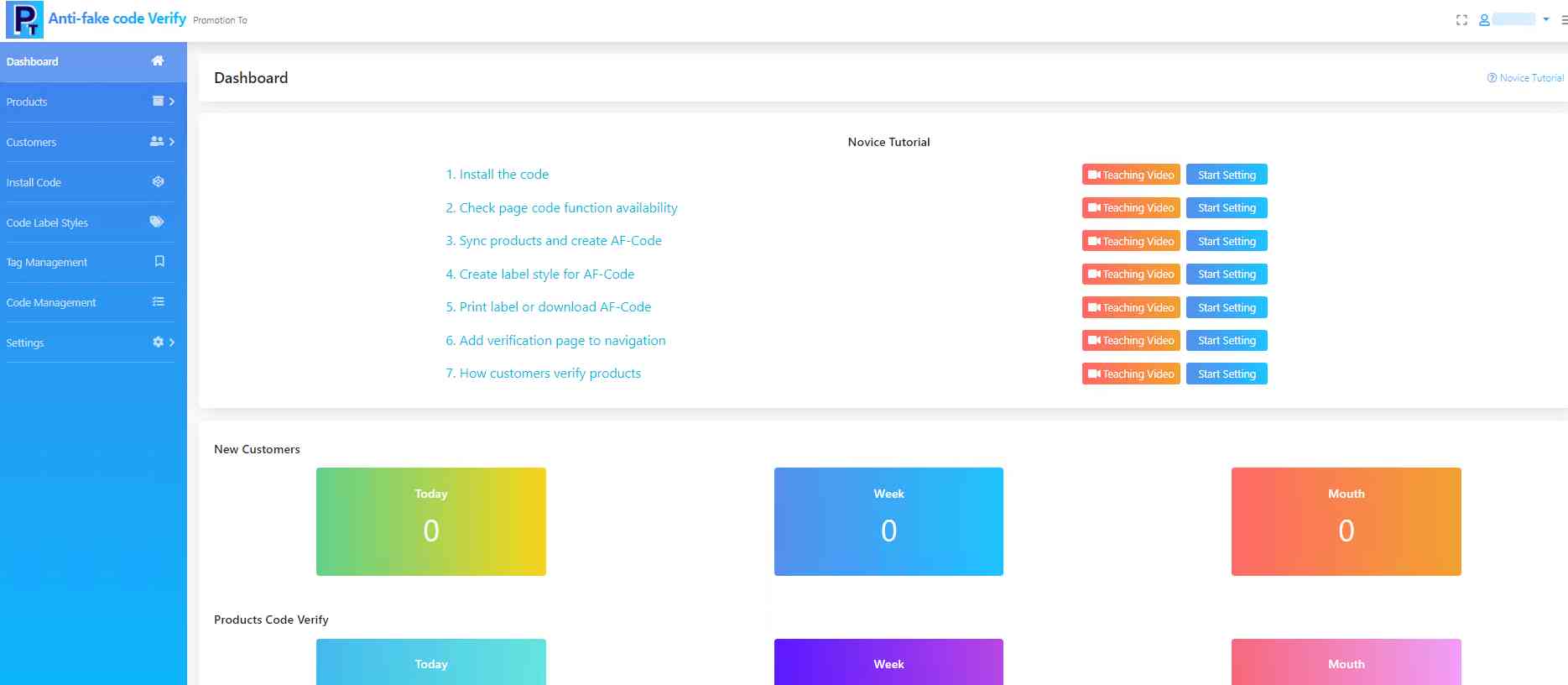Screen dimensions: 1568x685
Task: Expand the Products submenu chevron
Action: click(172, 102)
